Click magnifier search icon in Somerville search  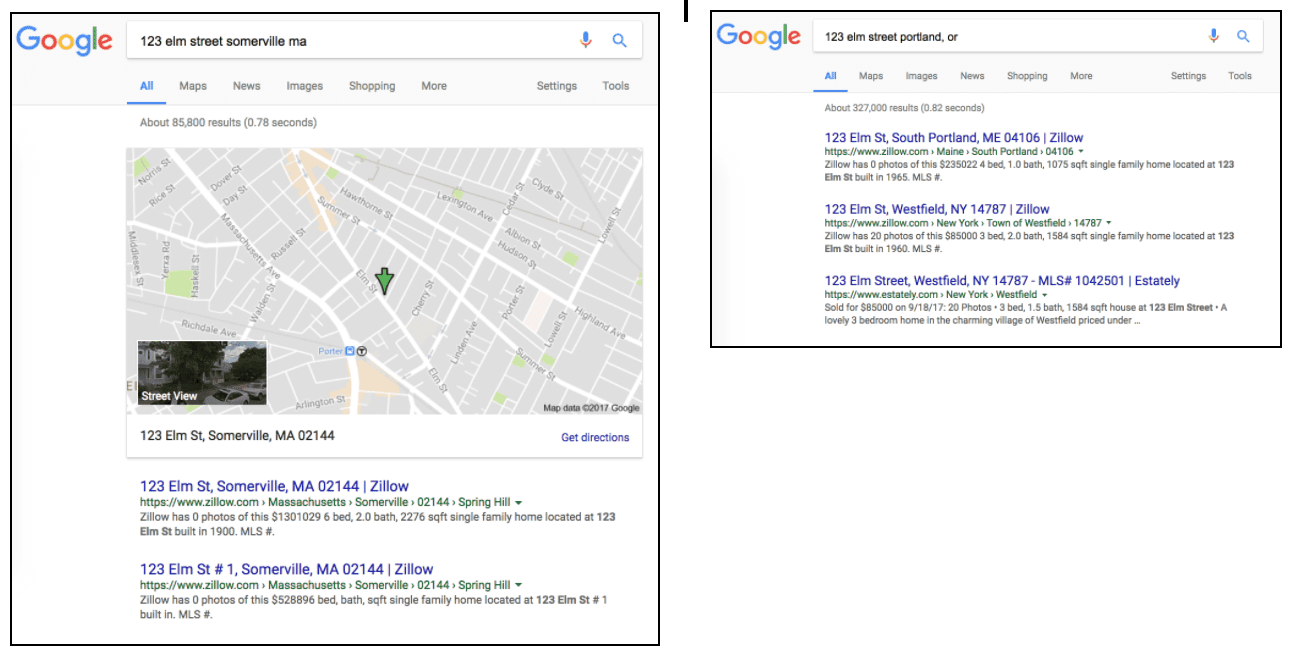[619, 41]
